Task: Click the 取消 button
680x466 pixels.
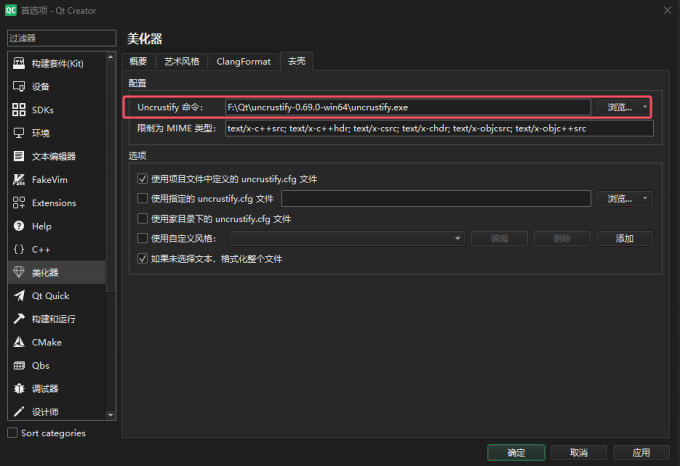Action: coord(579,453)
